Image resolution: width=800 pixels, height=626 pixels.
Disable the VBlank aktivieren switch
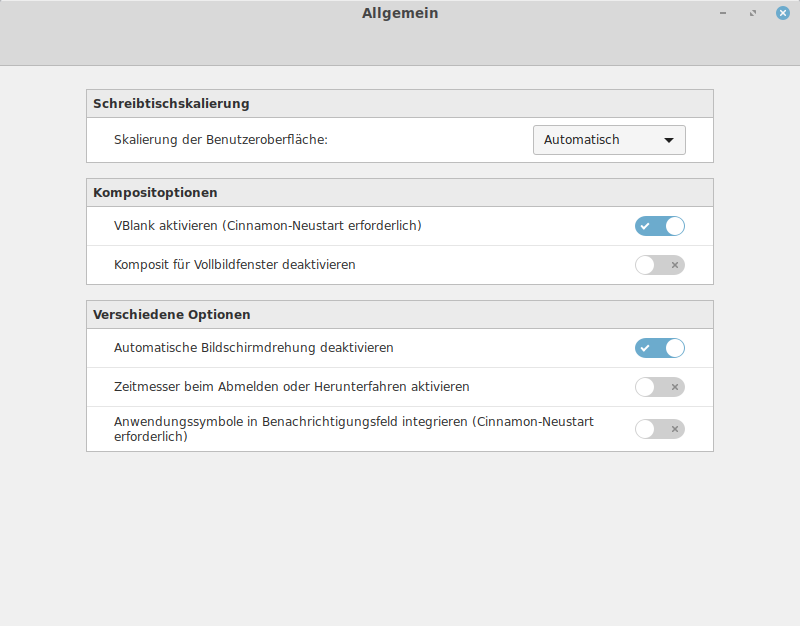(x=660, y=226)
